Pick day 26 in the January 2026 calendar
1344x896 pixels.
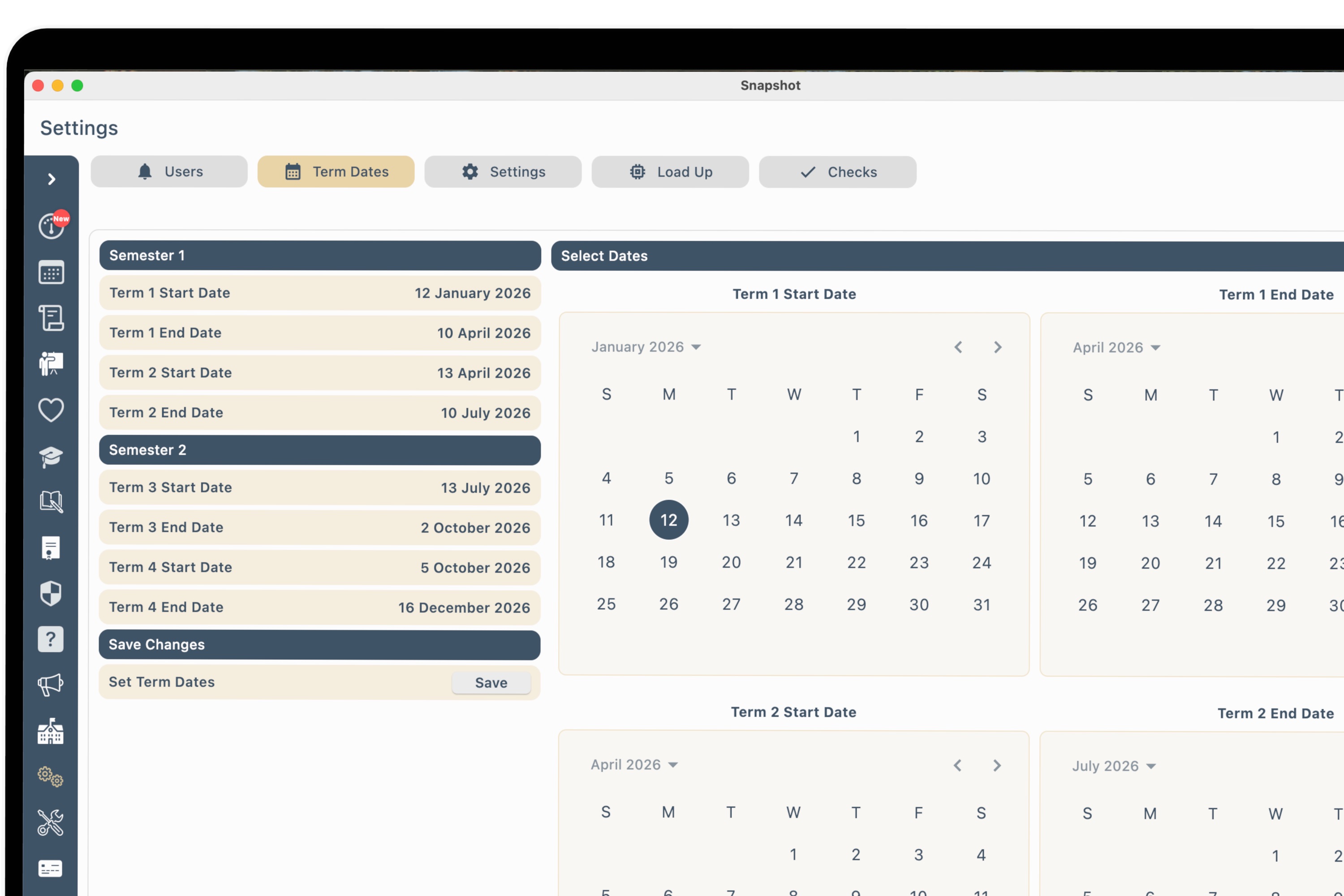[668, 604]
